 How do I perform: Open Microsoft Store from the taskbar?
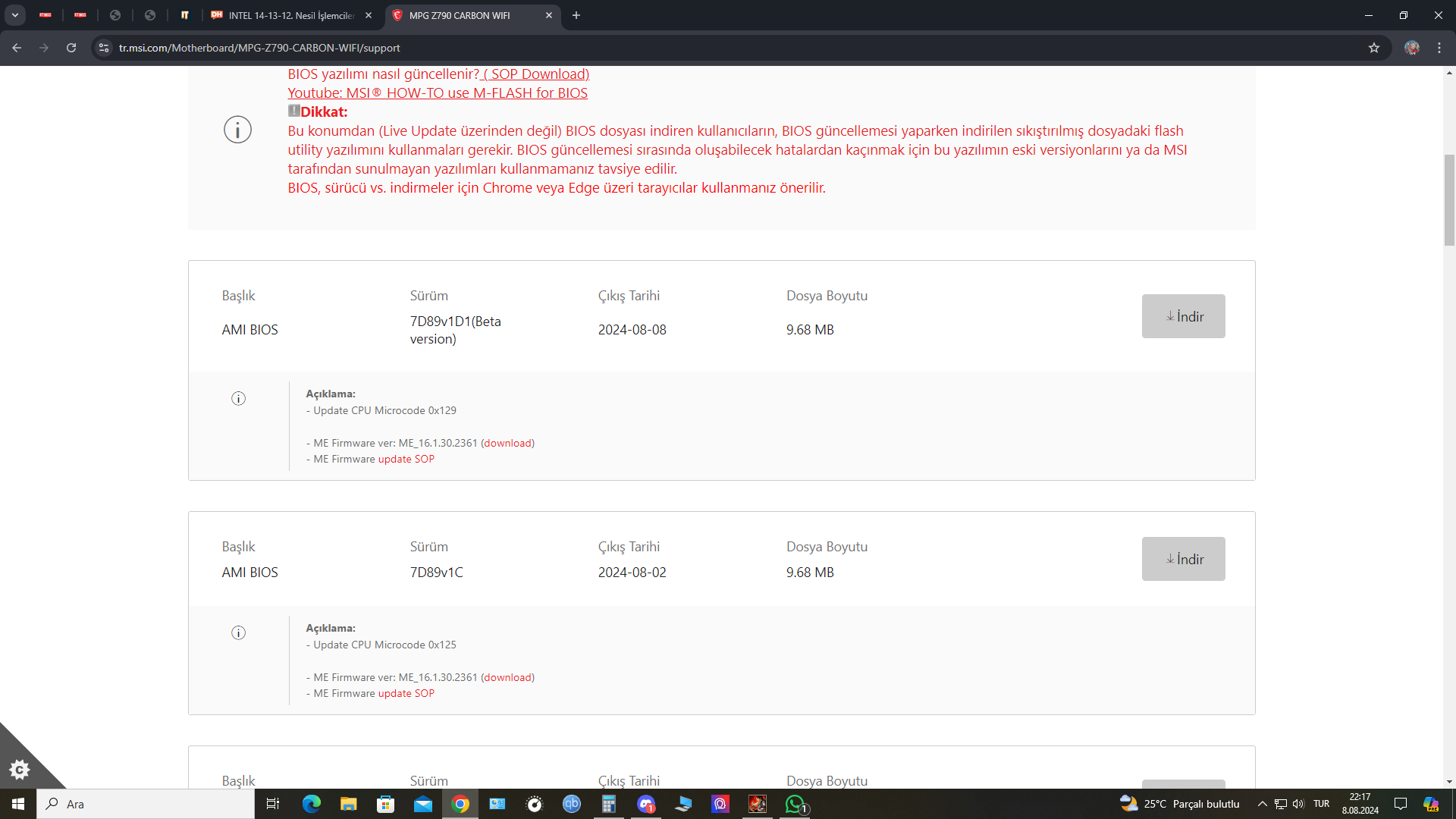385,804
